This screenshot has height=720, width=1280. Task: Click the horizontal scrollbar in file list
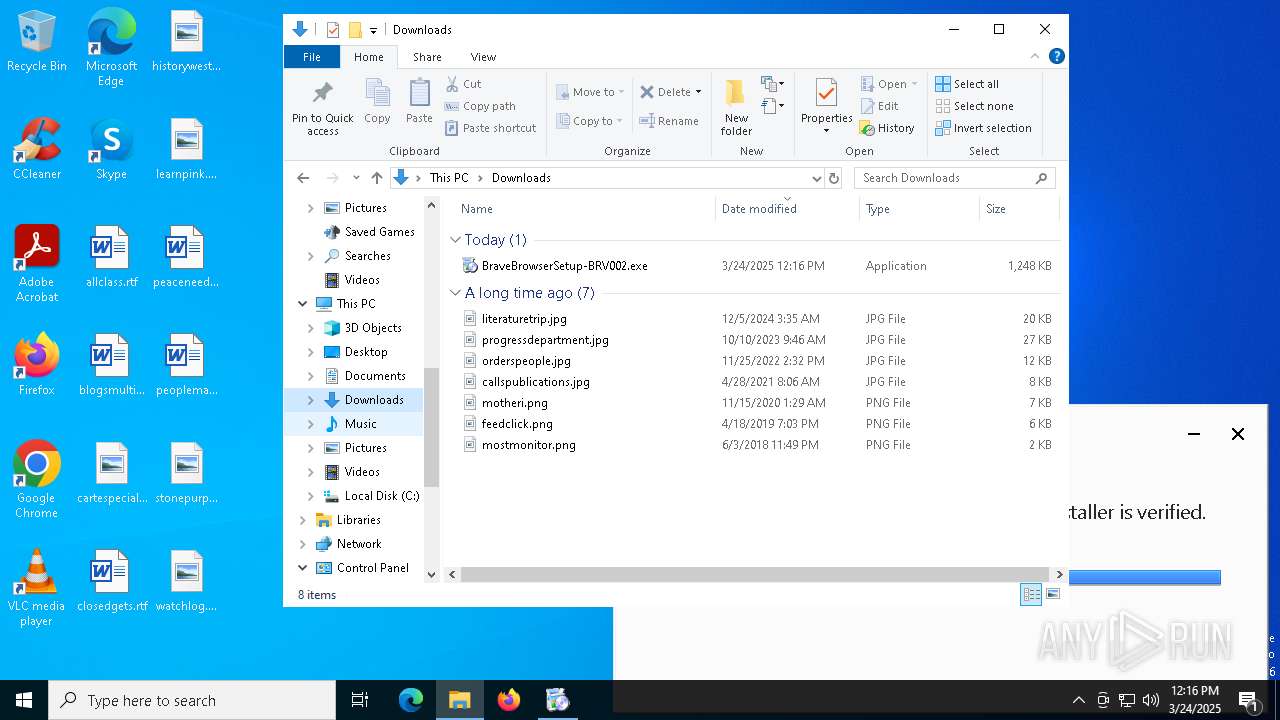[756, 575]
